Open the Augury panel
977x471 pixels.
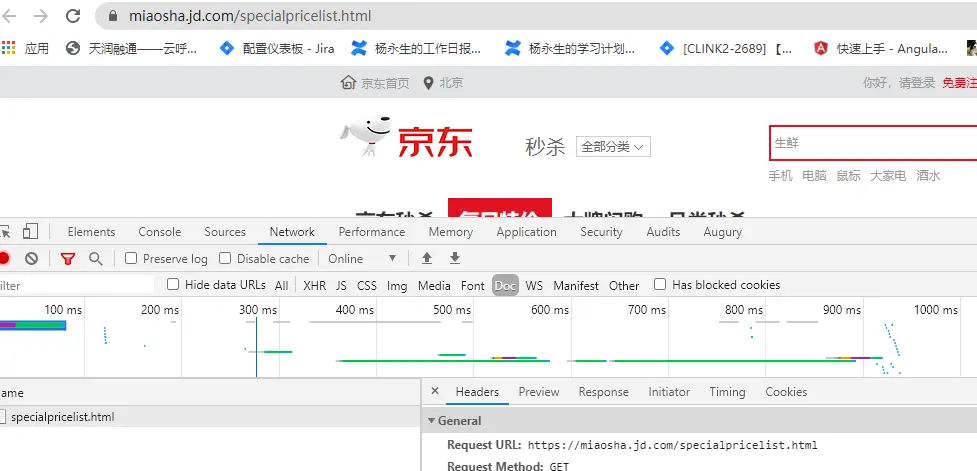(x=723, y=232)
